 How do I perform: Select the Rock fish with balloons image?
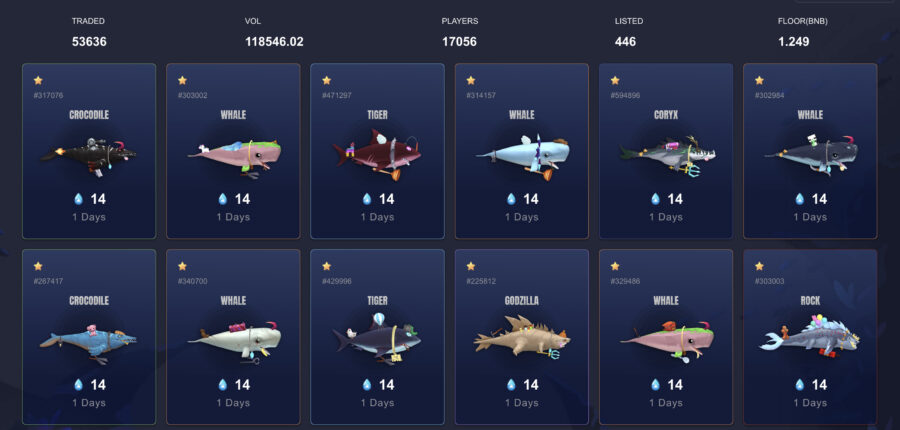pyautogui.click(x=810, y=339)
